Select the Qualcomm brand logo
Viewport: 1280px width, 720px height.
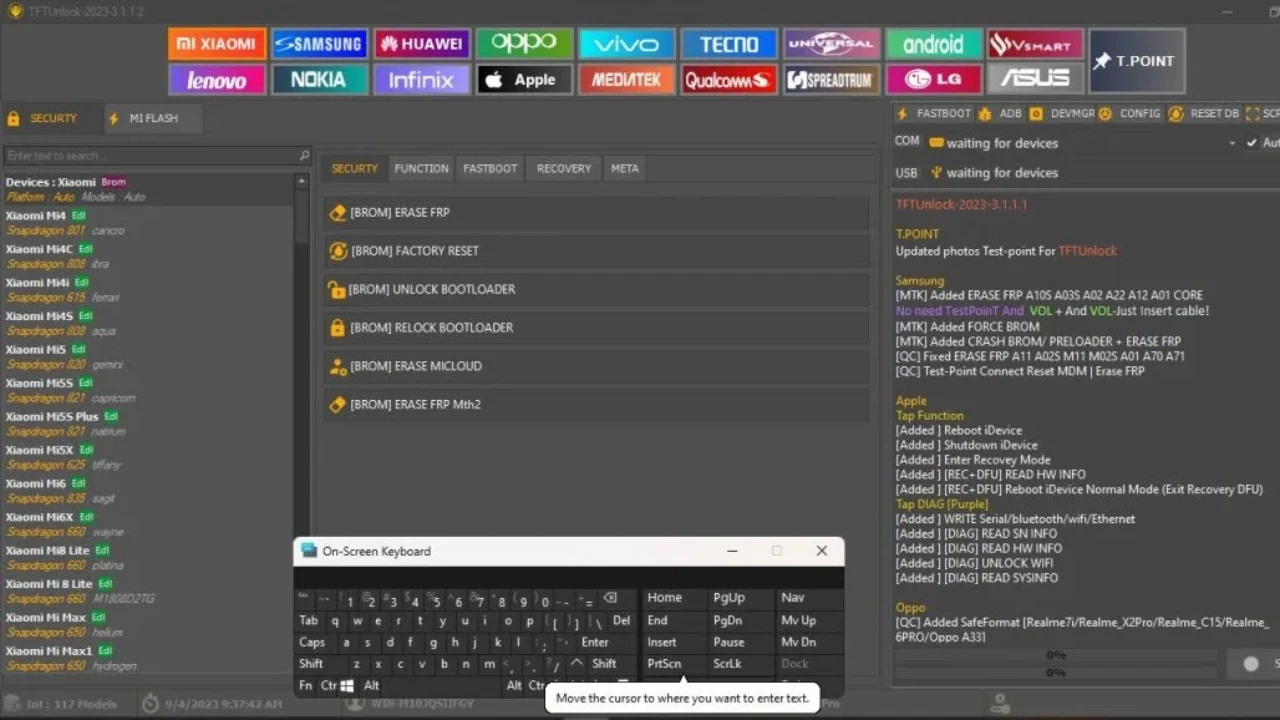tap(729, 79)
